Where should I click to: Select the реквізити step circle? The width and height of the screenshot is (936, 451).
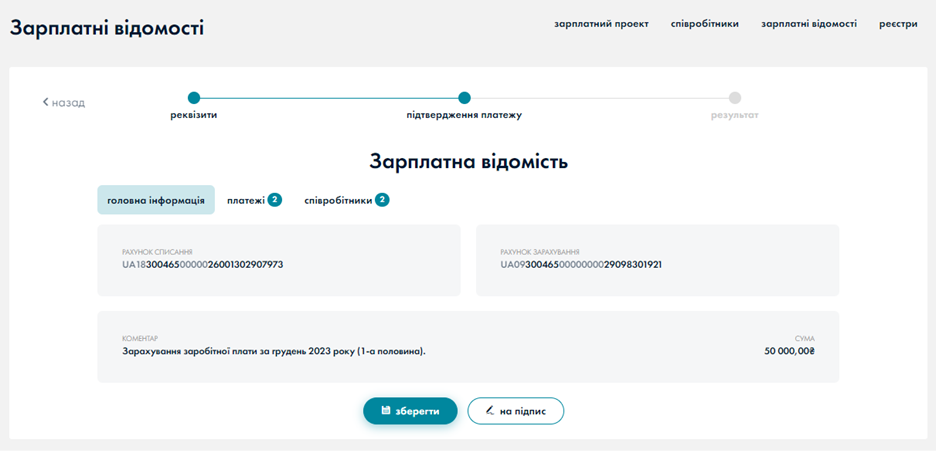tap(194, 98)
